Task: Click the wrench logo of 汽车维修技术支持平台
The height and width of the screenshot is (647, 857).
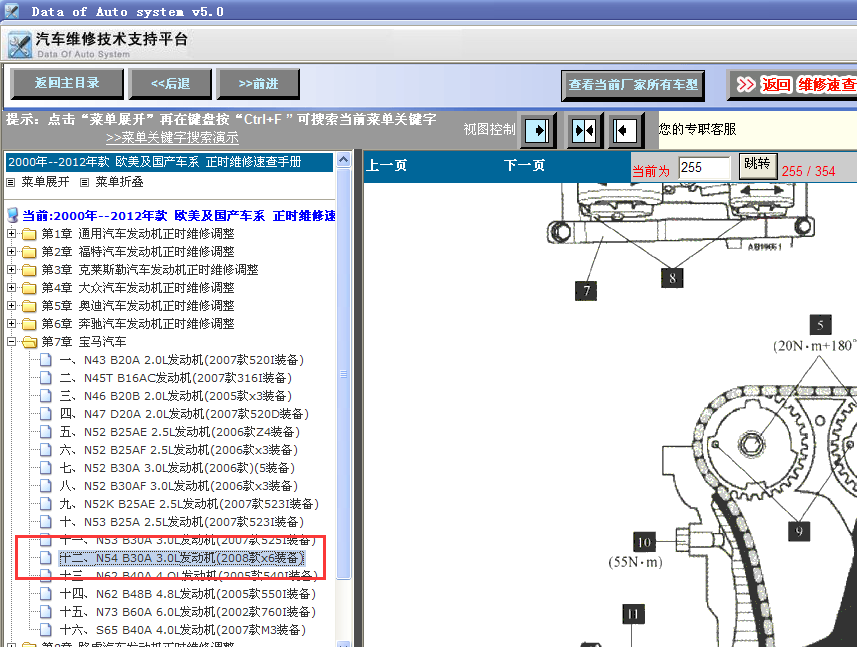Action: [20, 45]
